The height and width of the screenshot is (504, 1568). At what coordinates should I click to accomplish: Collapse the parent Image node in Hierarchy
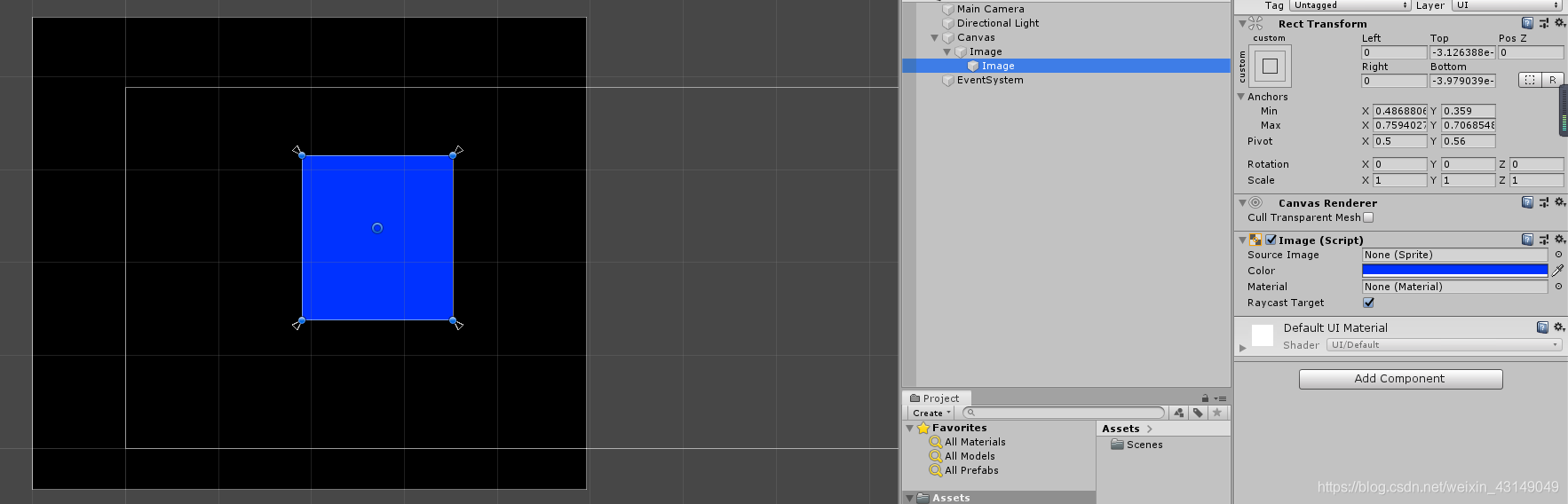946,51
